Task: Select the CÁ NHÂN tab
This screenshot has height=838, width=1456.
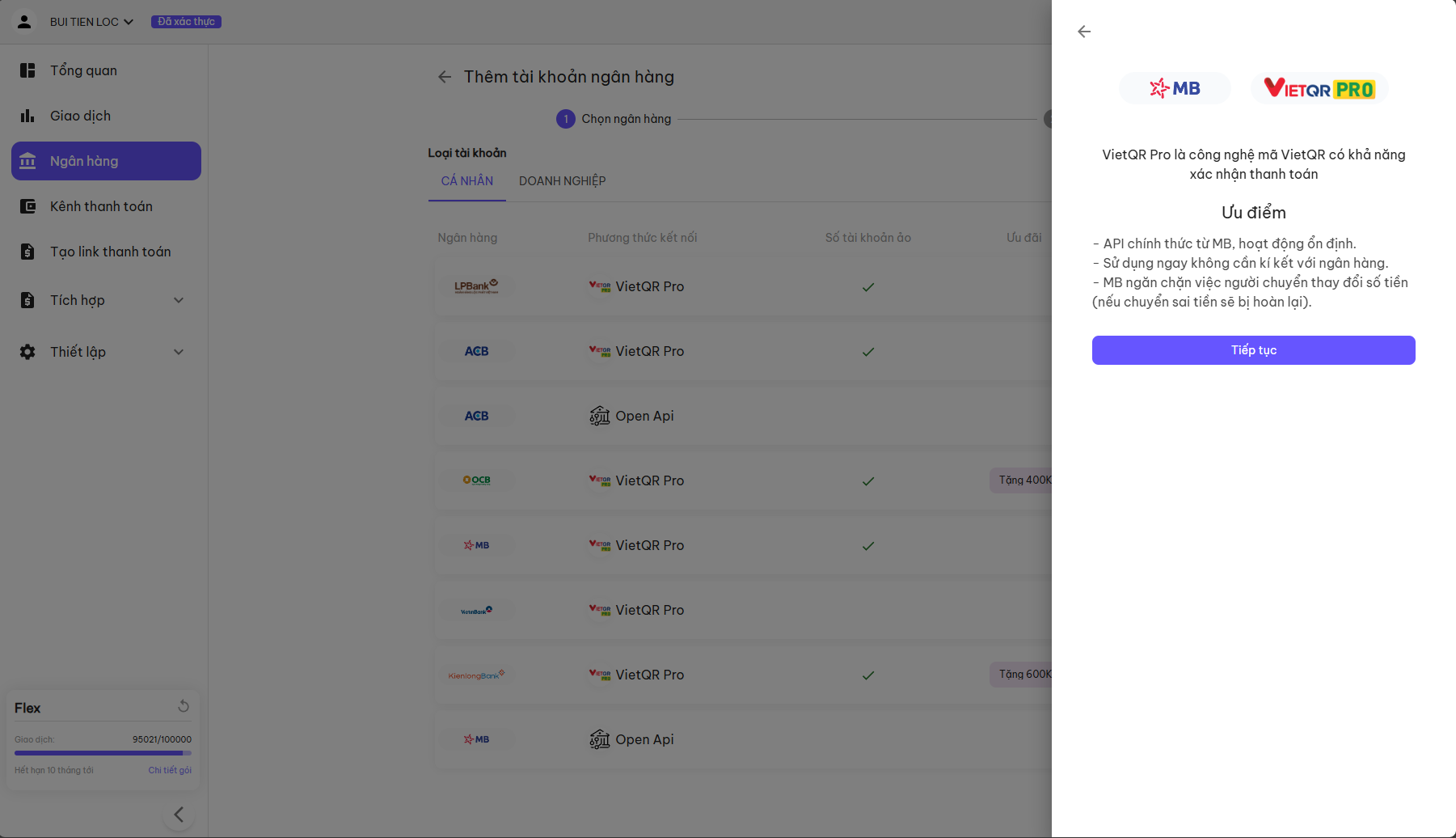Action: 466,181
